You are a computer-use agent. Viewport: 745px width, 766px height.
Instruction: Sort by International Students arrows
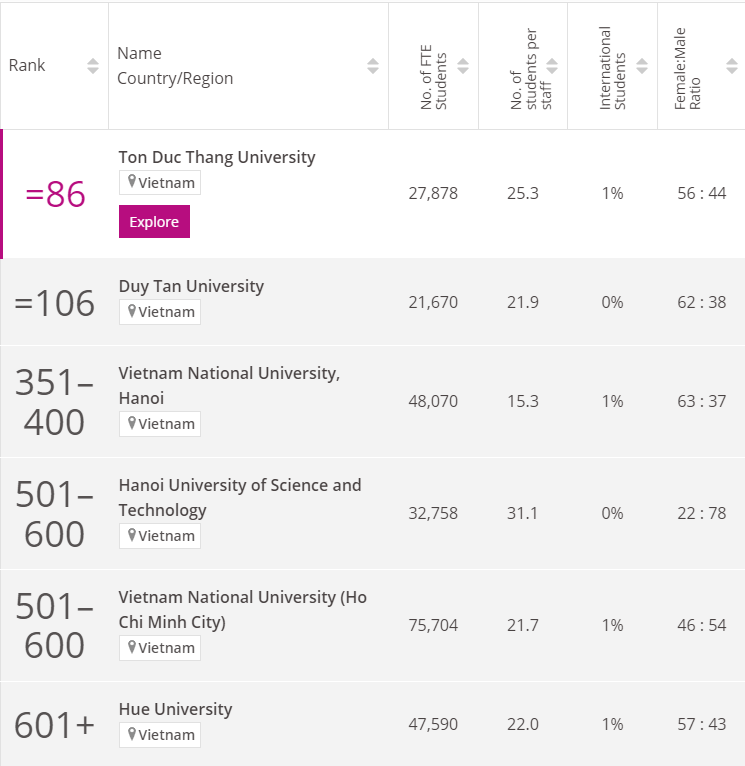click(642, 66)
